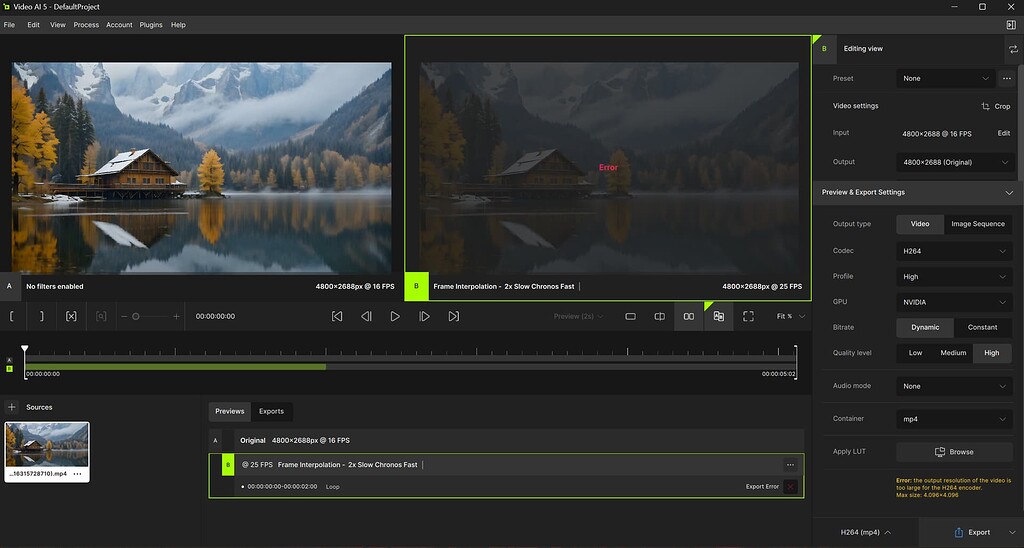The image size is (1024, 548).
Task: Open the Codec H264 dropdown
Action: click(x=954, y=251)
